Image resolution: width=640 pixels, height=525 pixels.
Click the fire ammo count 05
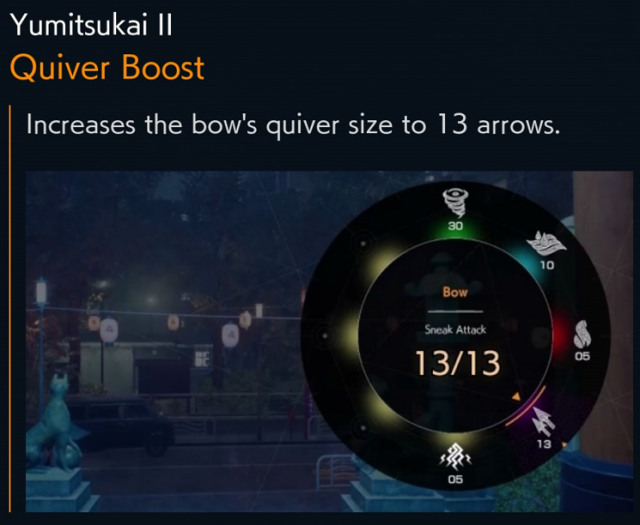[582, 356]
